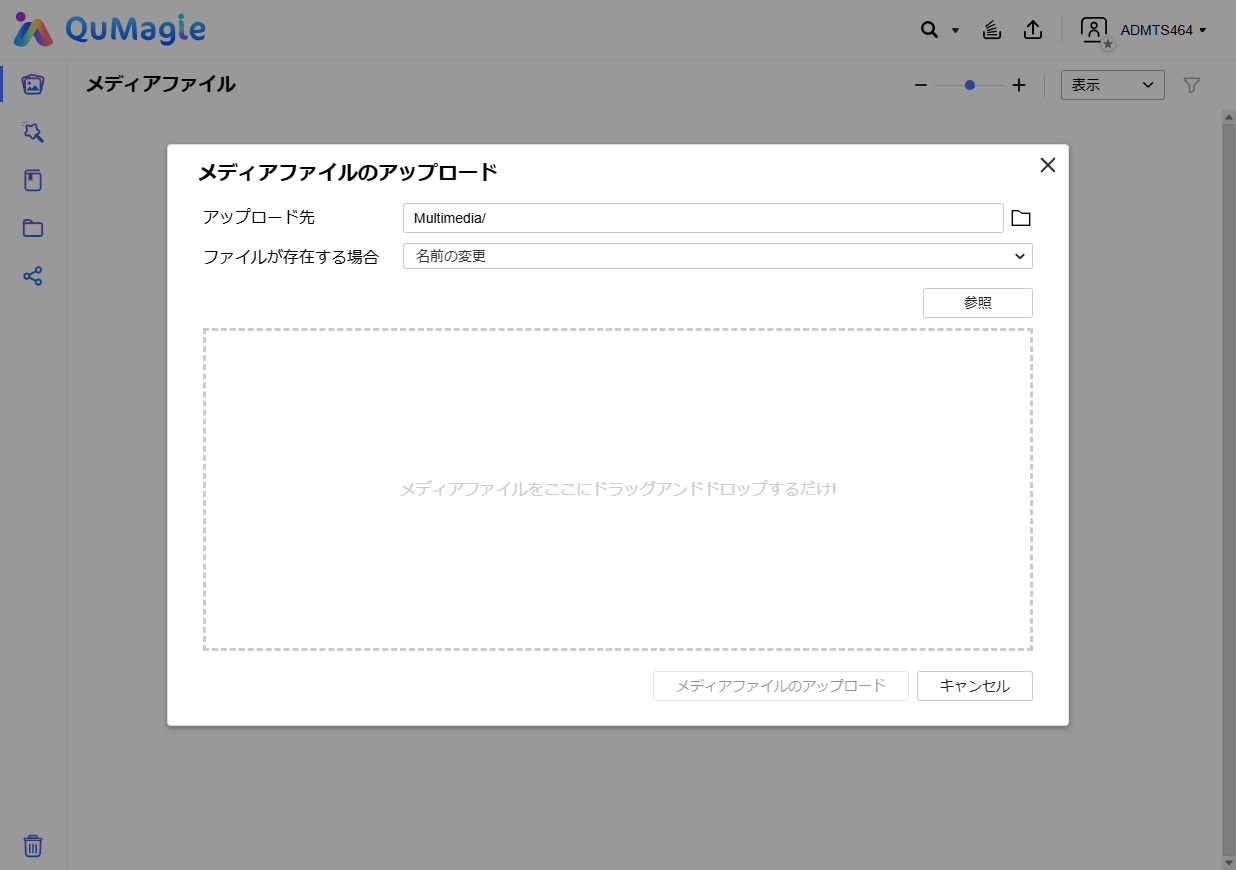Expand the ADMTS464 user menu
This screenshot has width=1236, height=870.
[1162, 30]
